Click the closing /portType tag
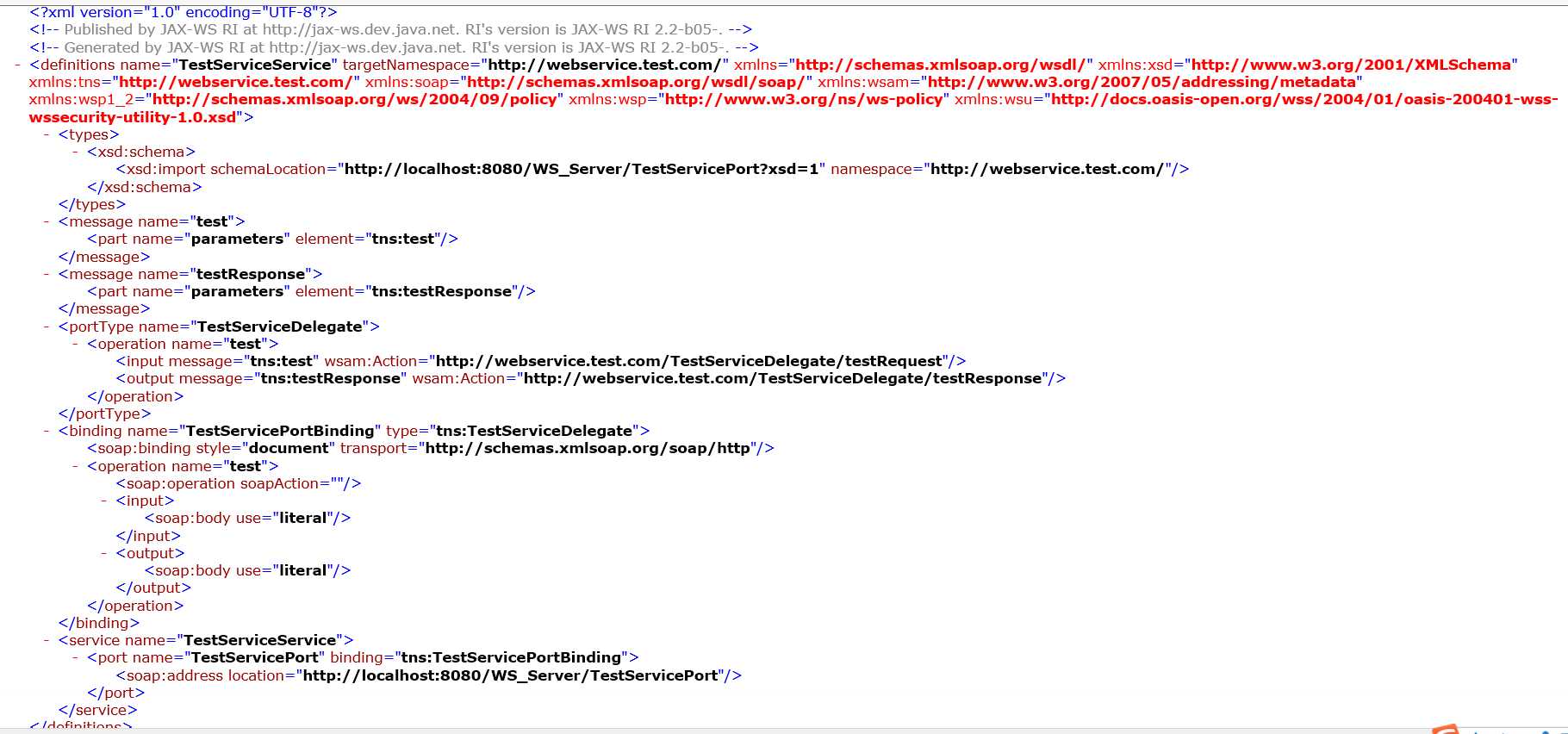Image resolution: width=1568 pixels, height=734 pixels. click(105, 414)
